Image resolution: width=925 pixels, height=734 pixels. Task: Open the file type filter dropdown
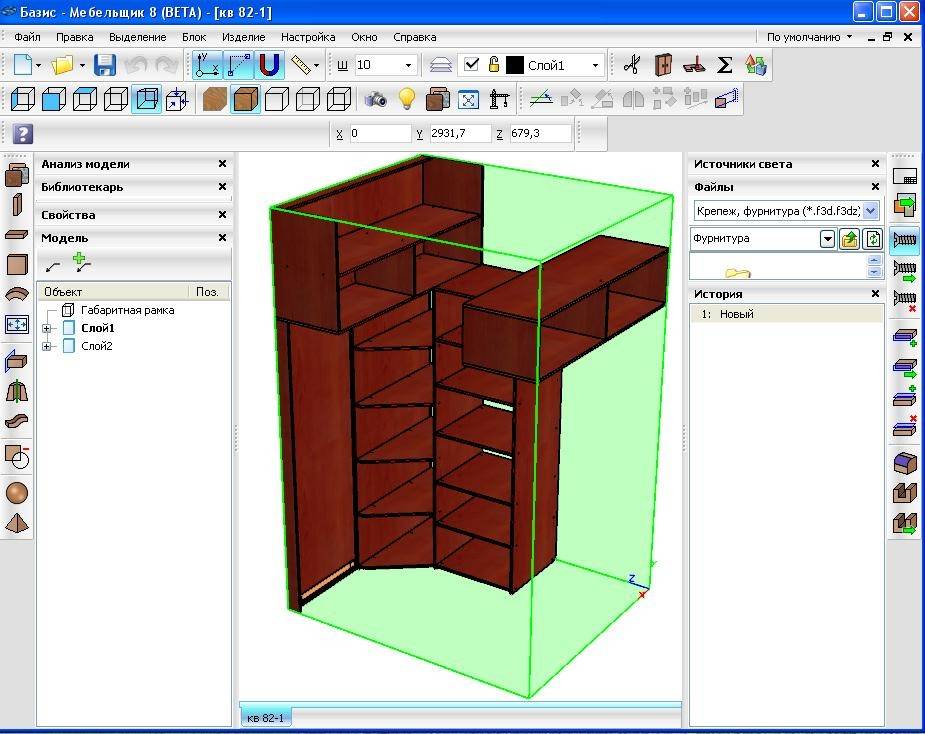click(870, 211)
